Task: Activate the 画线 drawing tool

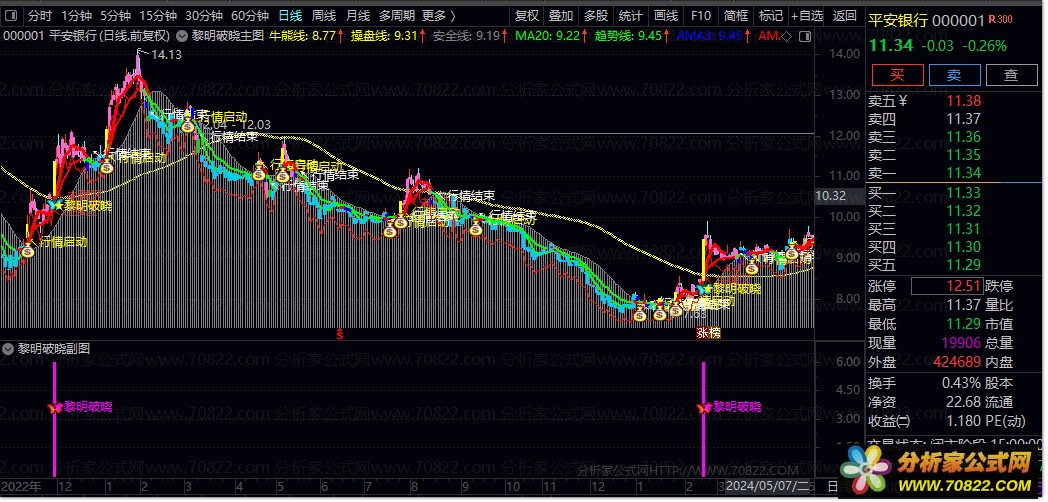Action: [666, 15]
